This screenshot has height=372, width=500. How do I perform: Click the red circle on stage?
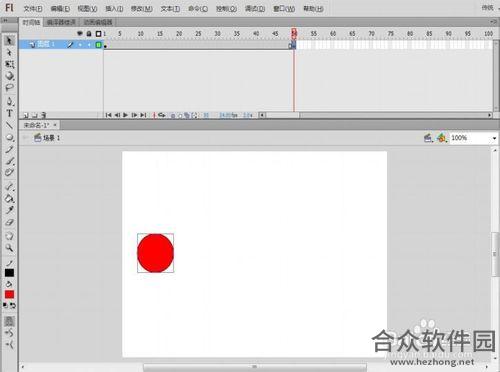point(155,253)
